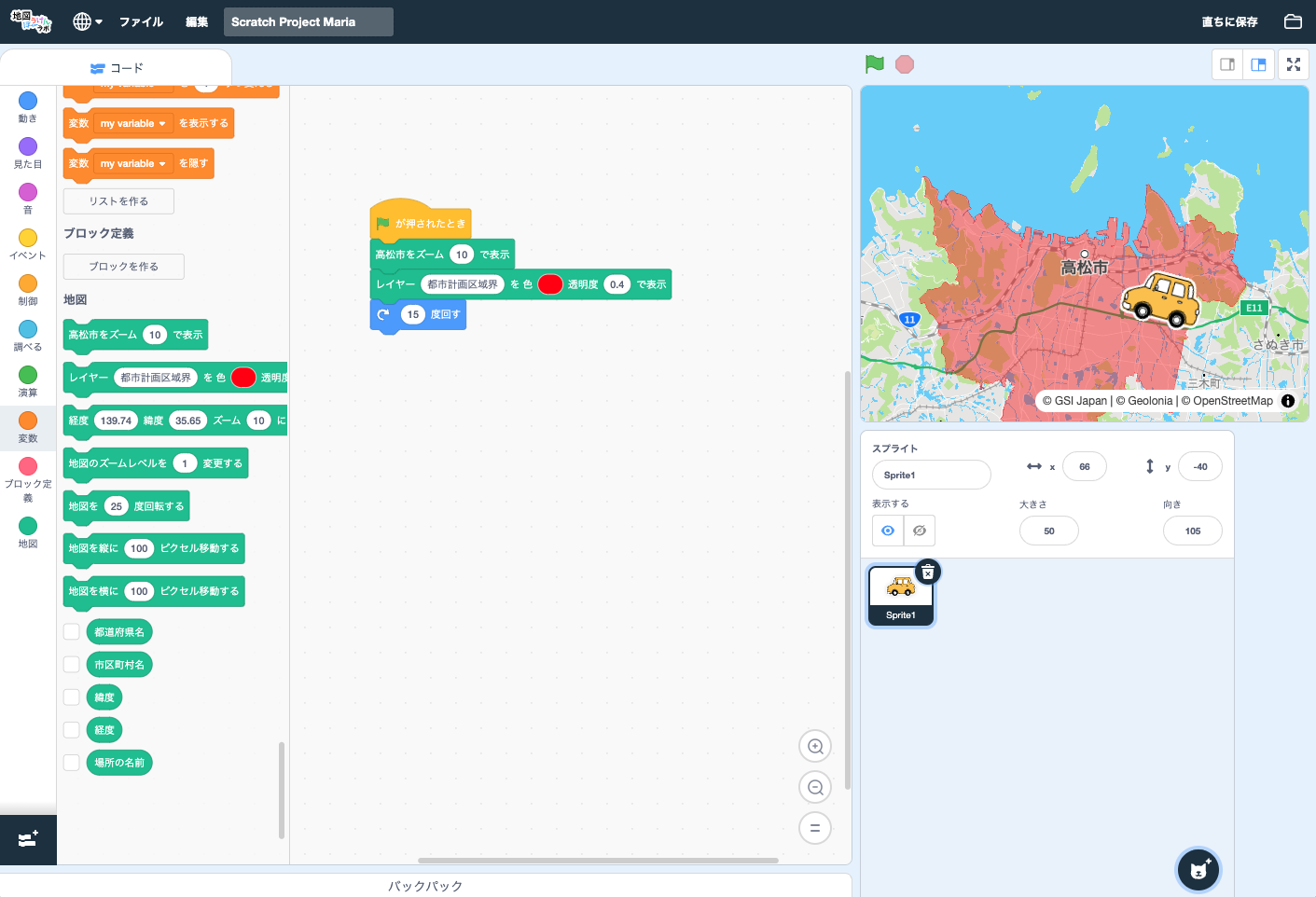Click the map attribution info icon
1316x897 pixels.
click(1288, 401)
